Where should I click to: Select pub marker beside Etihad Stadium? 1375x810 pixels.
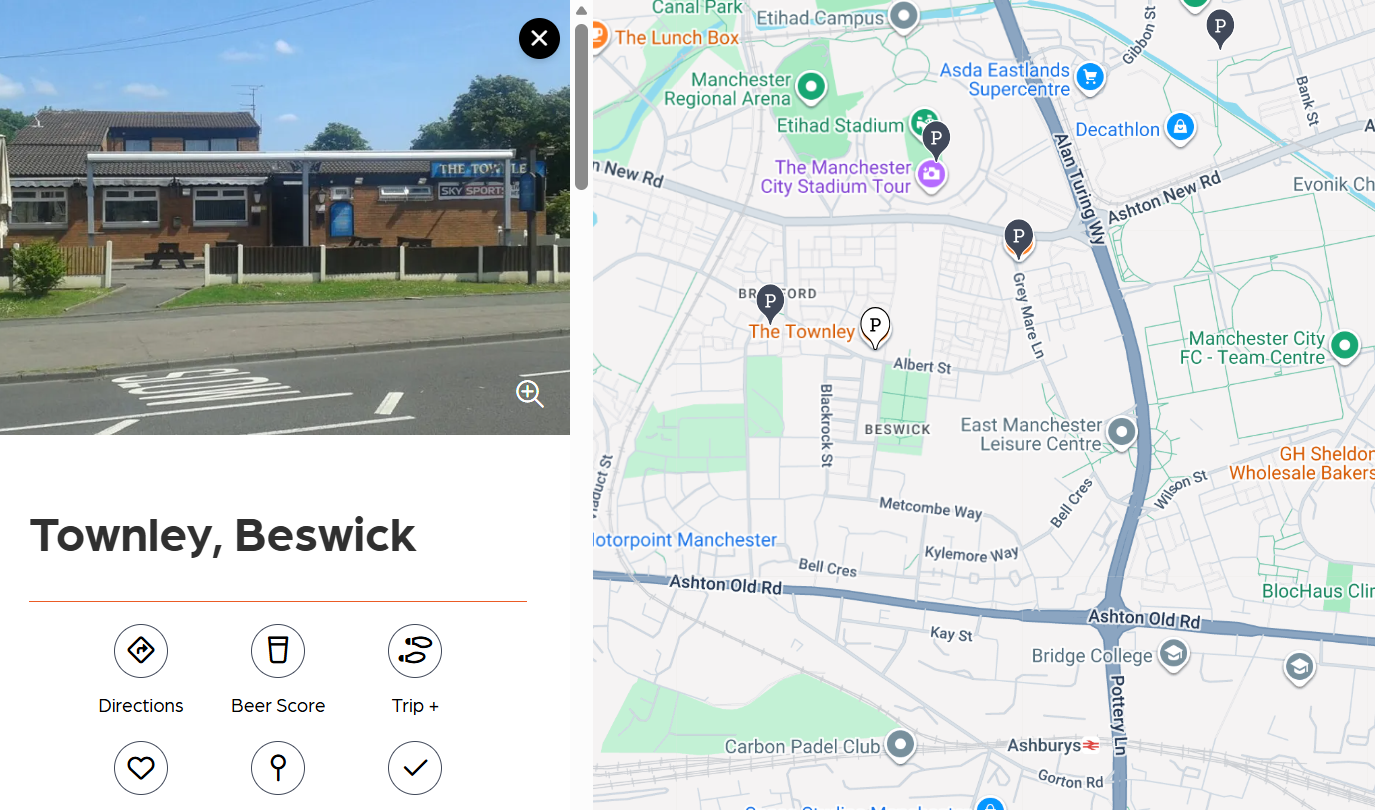pos(935,140)
